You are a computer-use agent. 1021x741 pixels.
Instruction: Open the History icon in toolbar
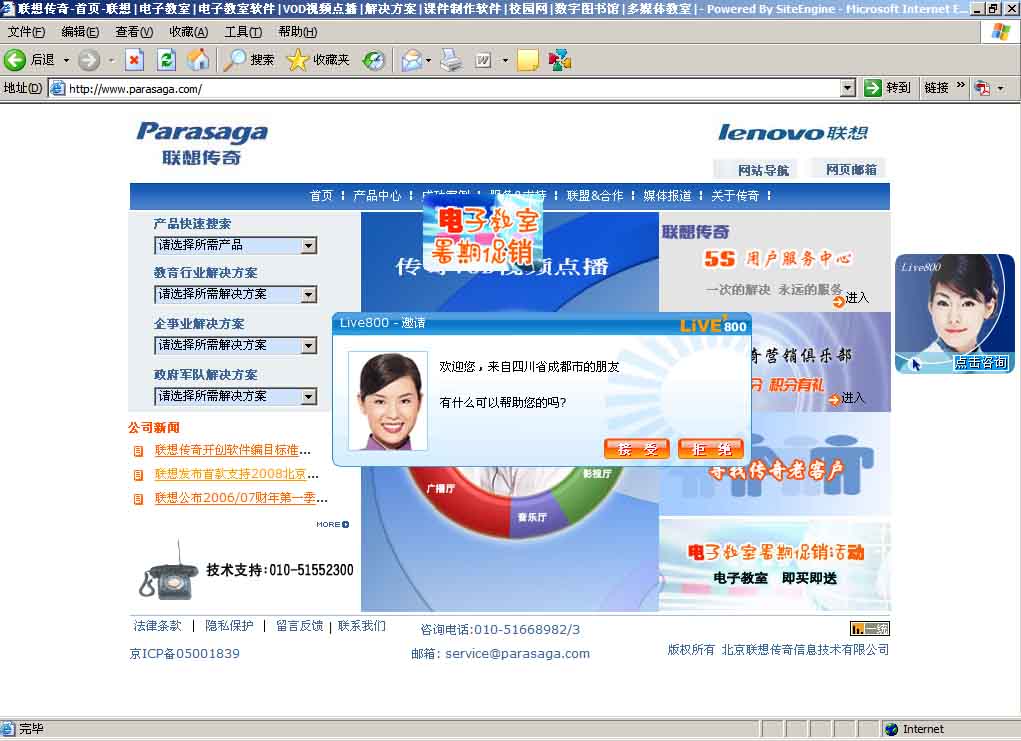coord(374,60)
